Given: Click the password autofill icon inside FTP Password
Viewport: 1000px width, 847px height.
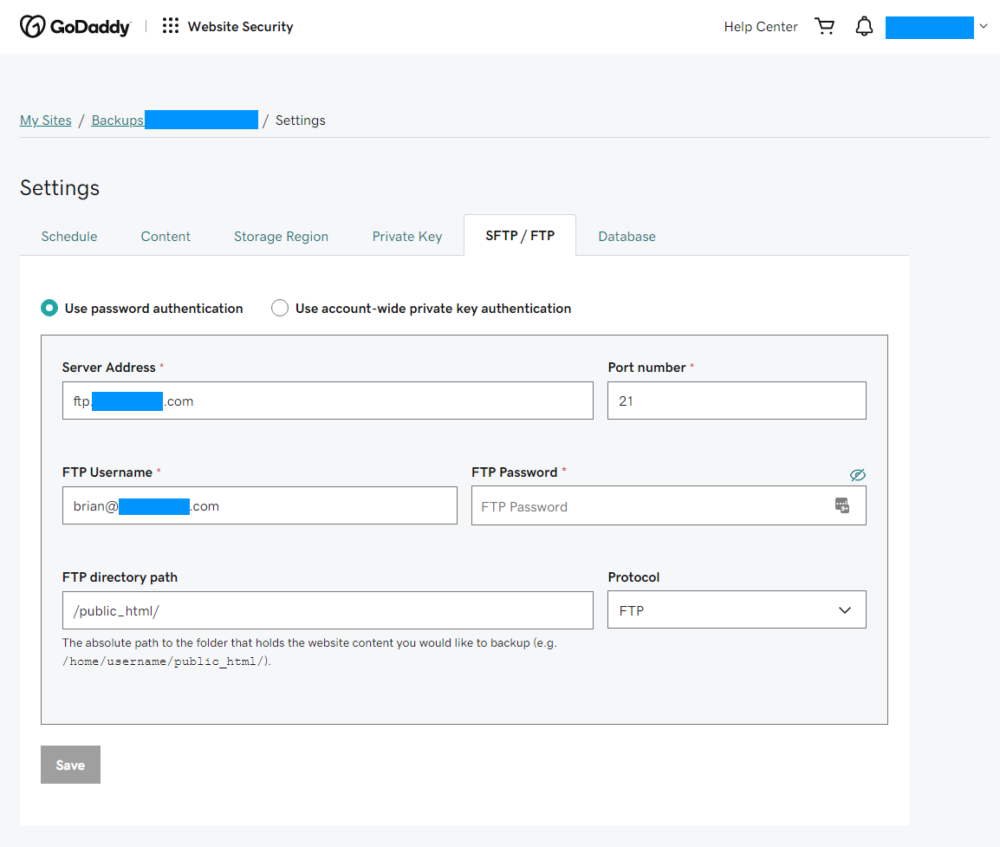Looking at the screenshot, I should tap(841, 505).
